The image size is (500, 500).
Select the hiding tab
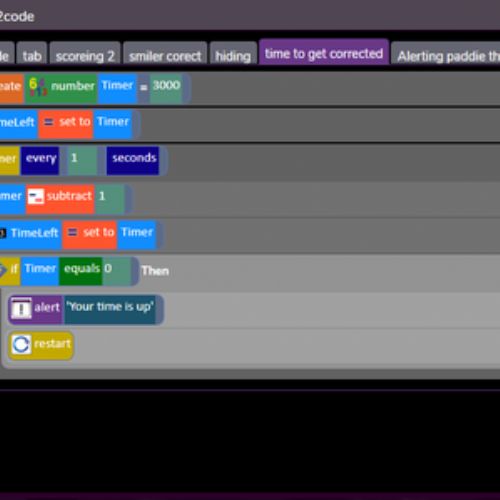(x=233, y=54)
